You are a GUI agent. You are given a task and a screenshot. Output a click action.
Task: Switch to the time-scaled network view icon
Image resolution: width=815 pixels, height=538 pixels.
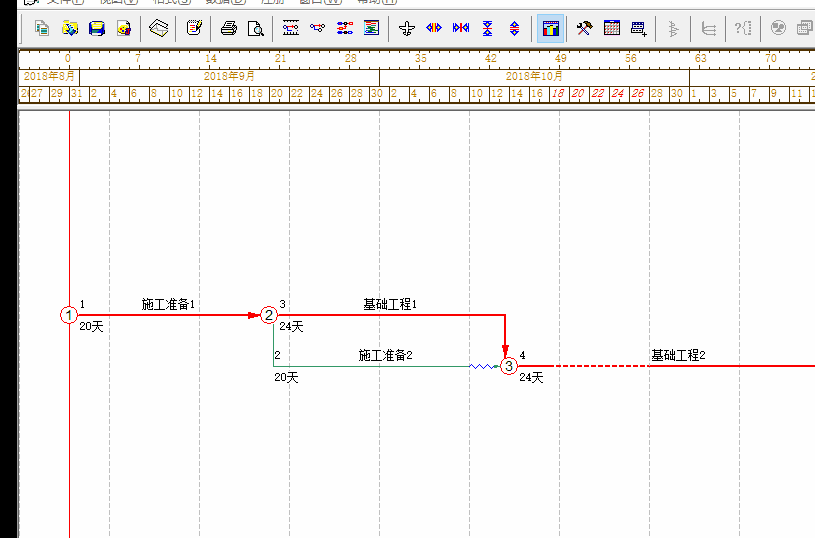coord(291,28)
